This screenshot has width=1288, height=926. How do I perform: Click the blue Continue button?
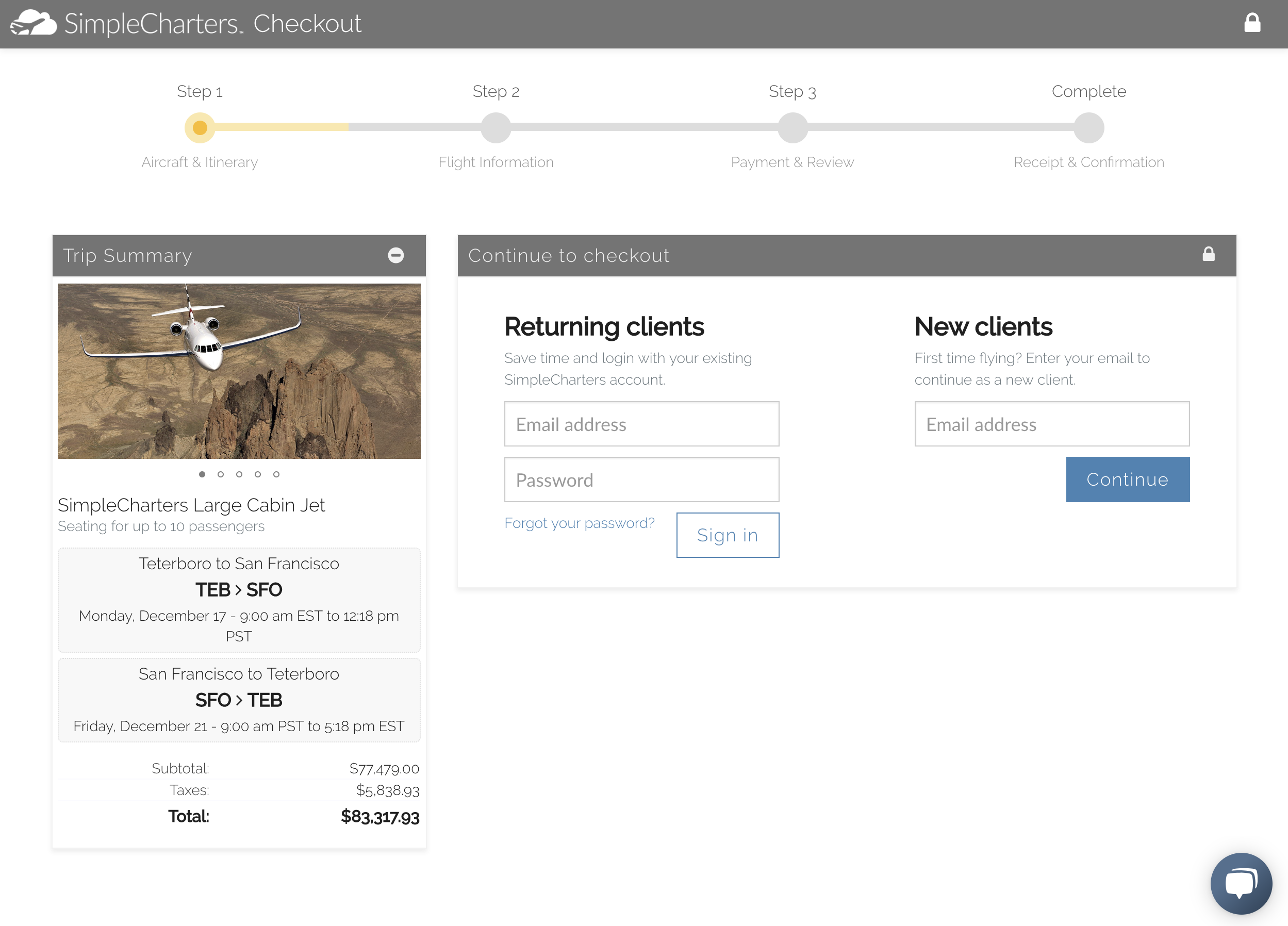(1127, 479)
